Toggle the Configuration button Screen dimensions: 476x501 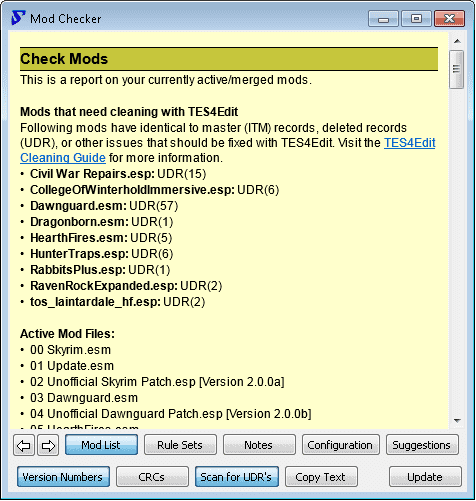(x=340, y=445)
